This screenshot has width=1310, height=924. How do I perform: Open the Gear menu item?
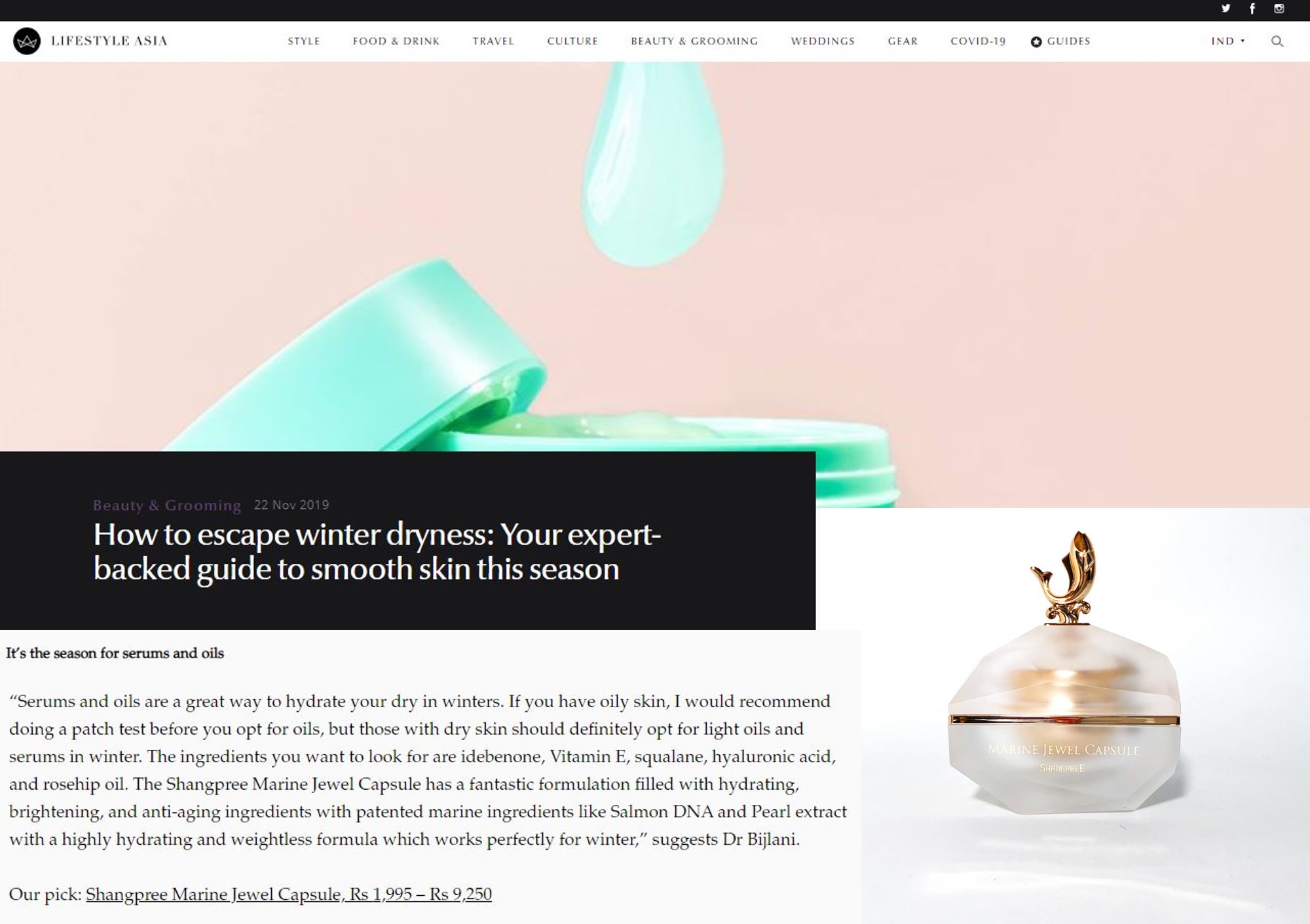(x=903, y=41)
